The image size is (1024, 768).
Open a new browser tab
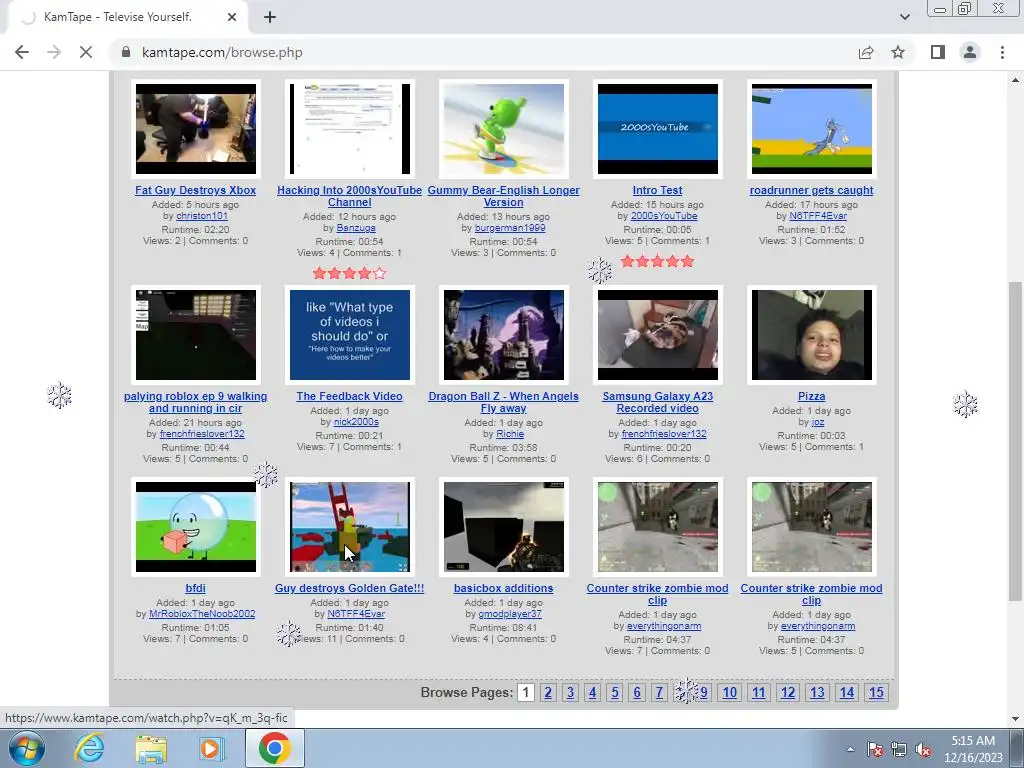point(270,18)
